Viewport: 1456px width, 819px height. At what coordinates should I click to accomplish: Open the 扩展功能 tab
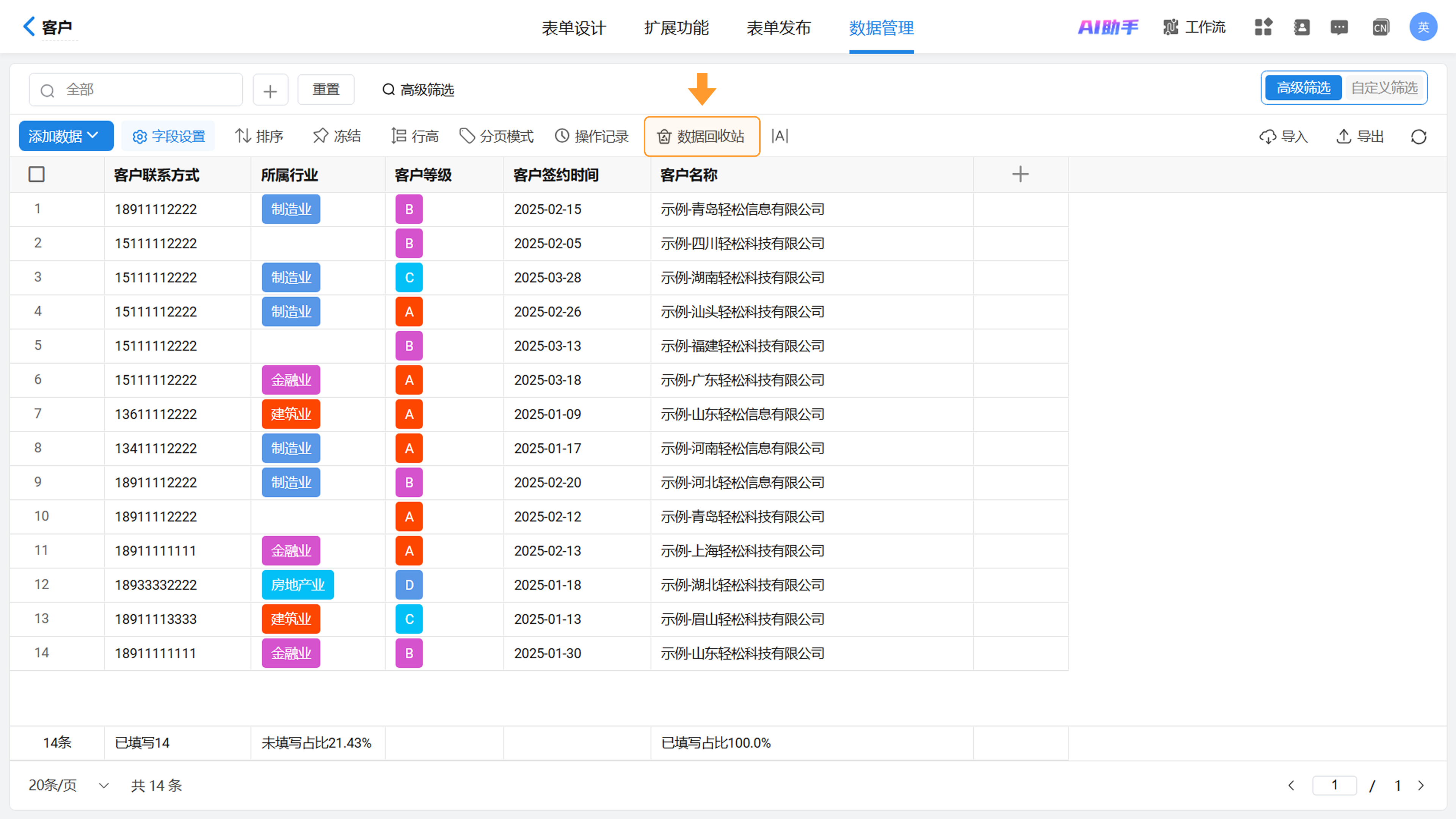pos(676,28)
